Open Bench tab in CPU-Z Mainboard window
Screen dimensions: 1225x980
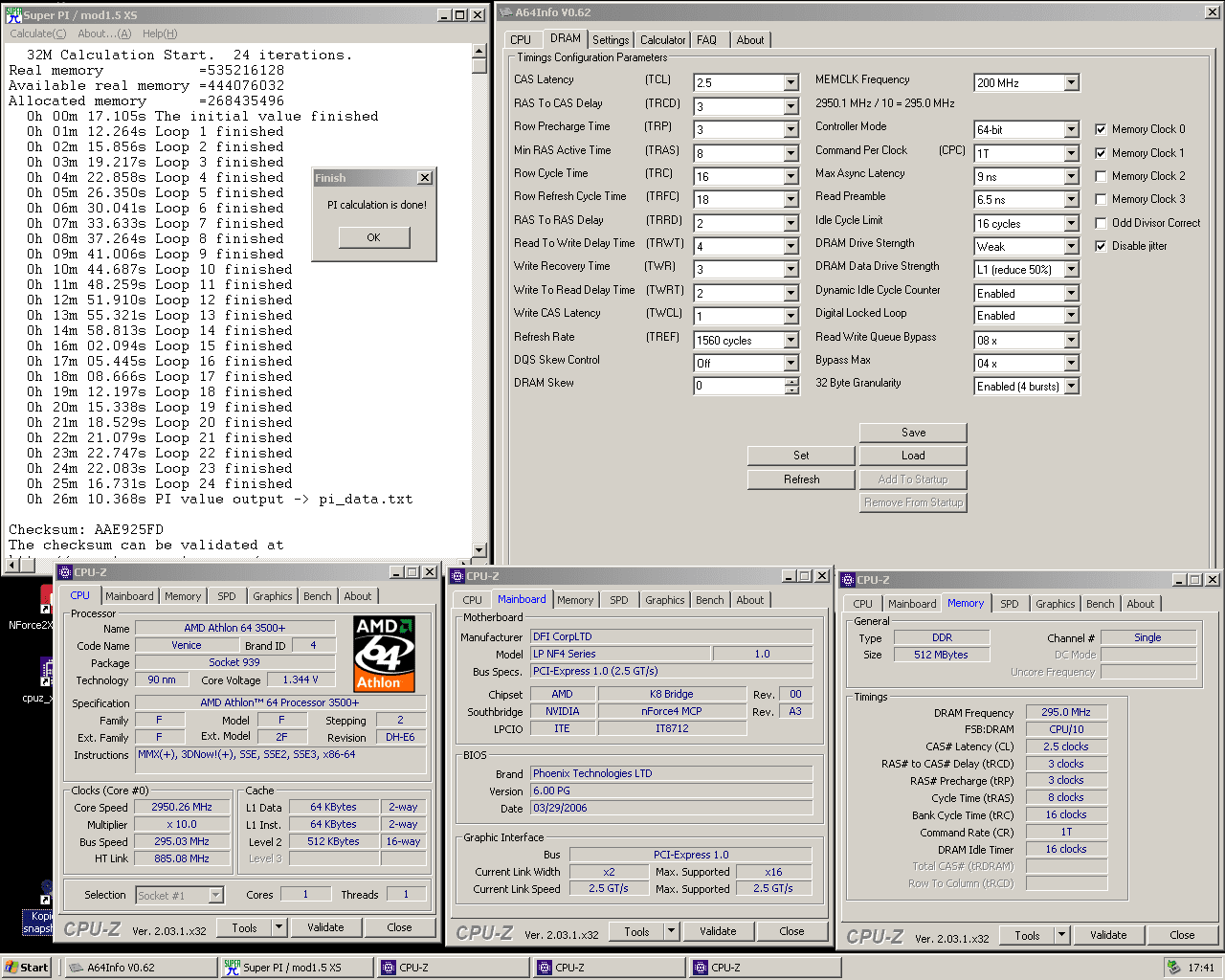[x=710, y=600]
